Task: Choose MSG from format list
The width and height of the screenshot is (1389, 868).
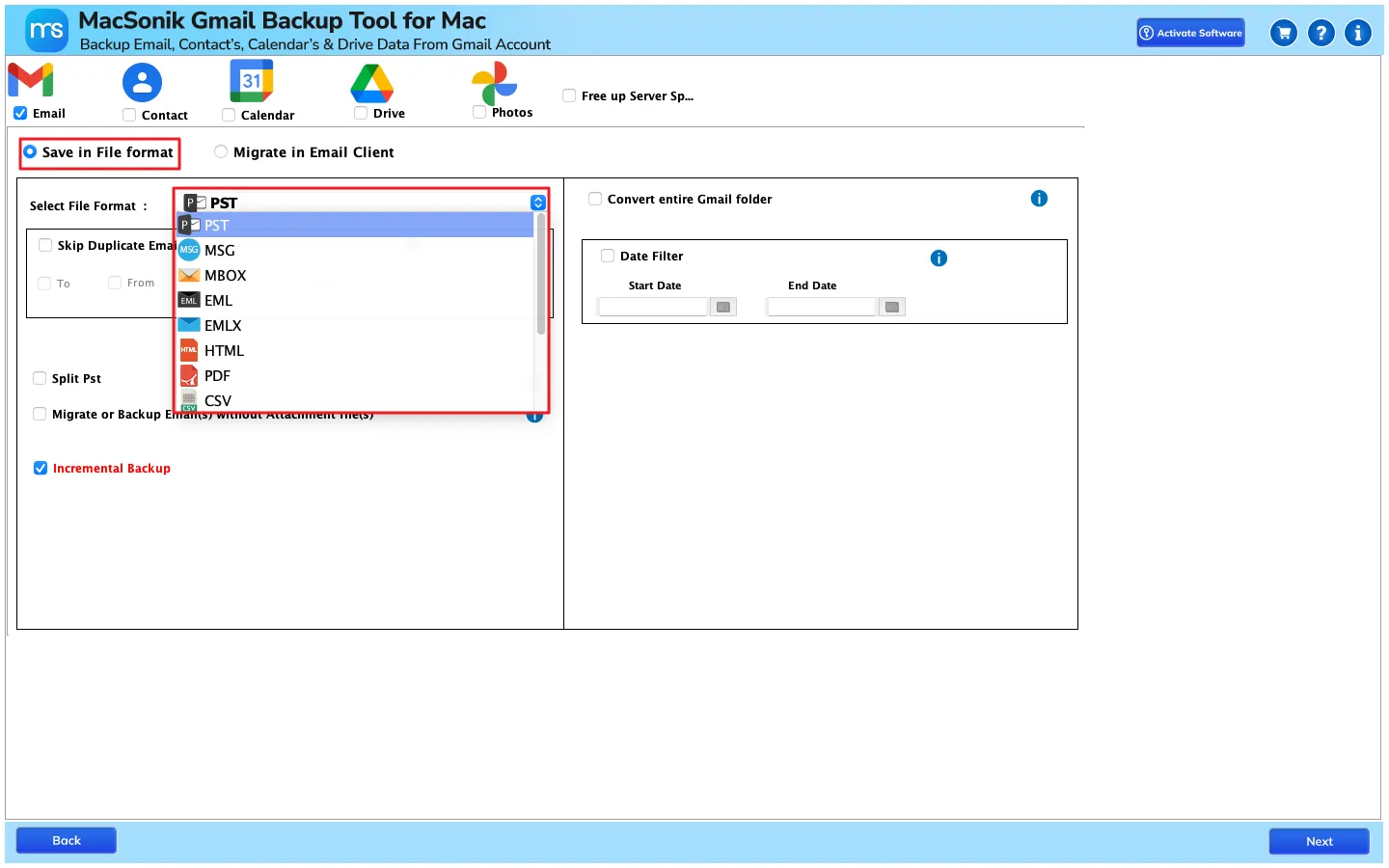Action: coord(355,250)
